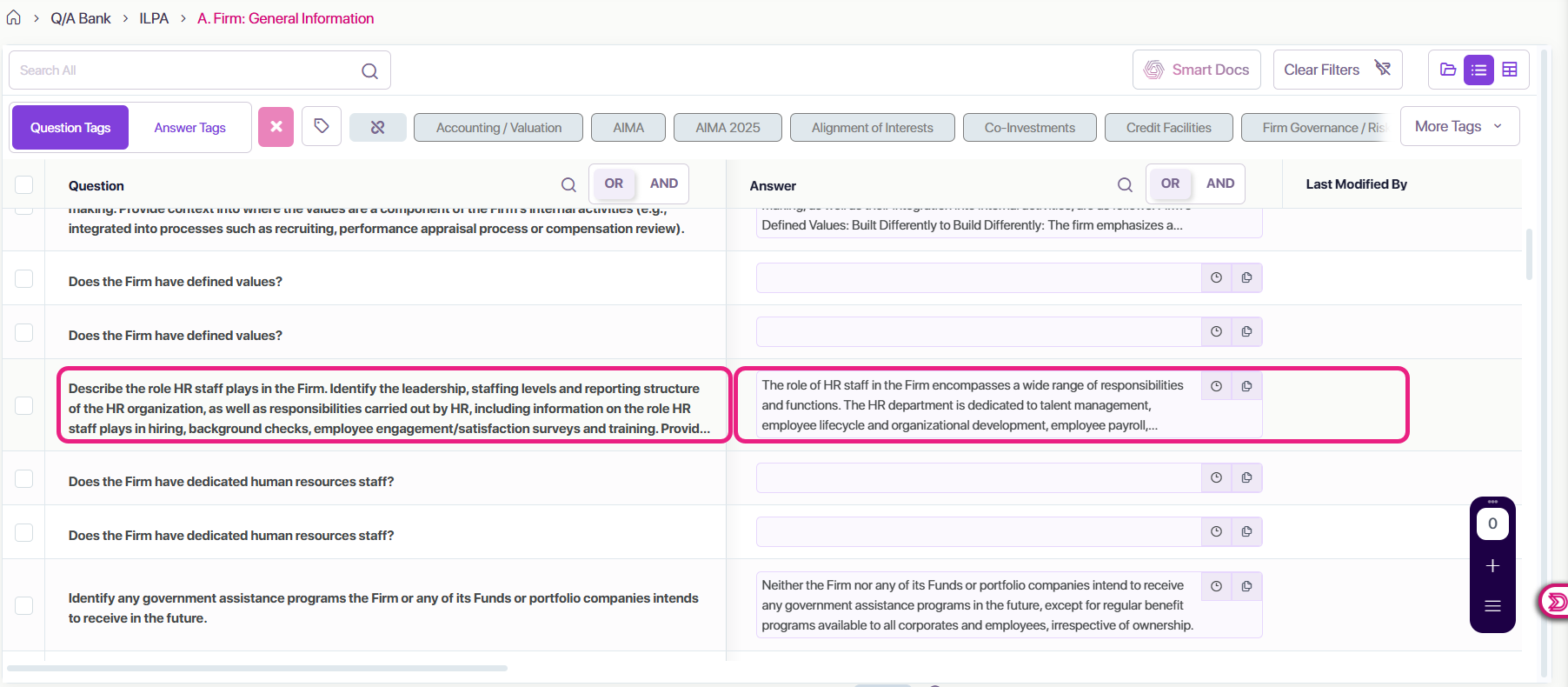Open history for government assistance answer
This screenshot has height=687, width=1568.
pyautogui.click(x=1216, y=586)
